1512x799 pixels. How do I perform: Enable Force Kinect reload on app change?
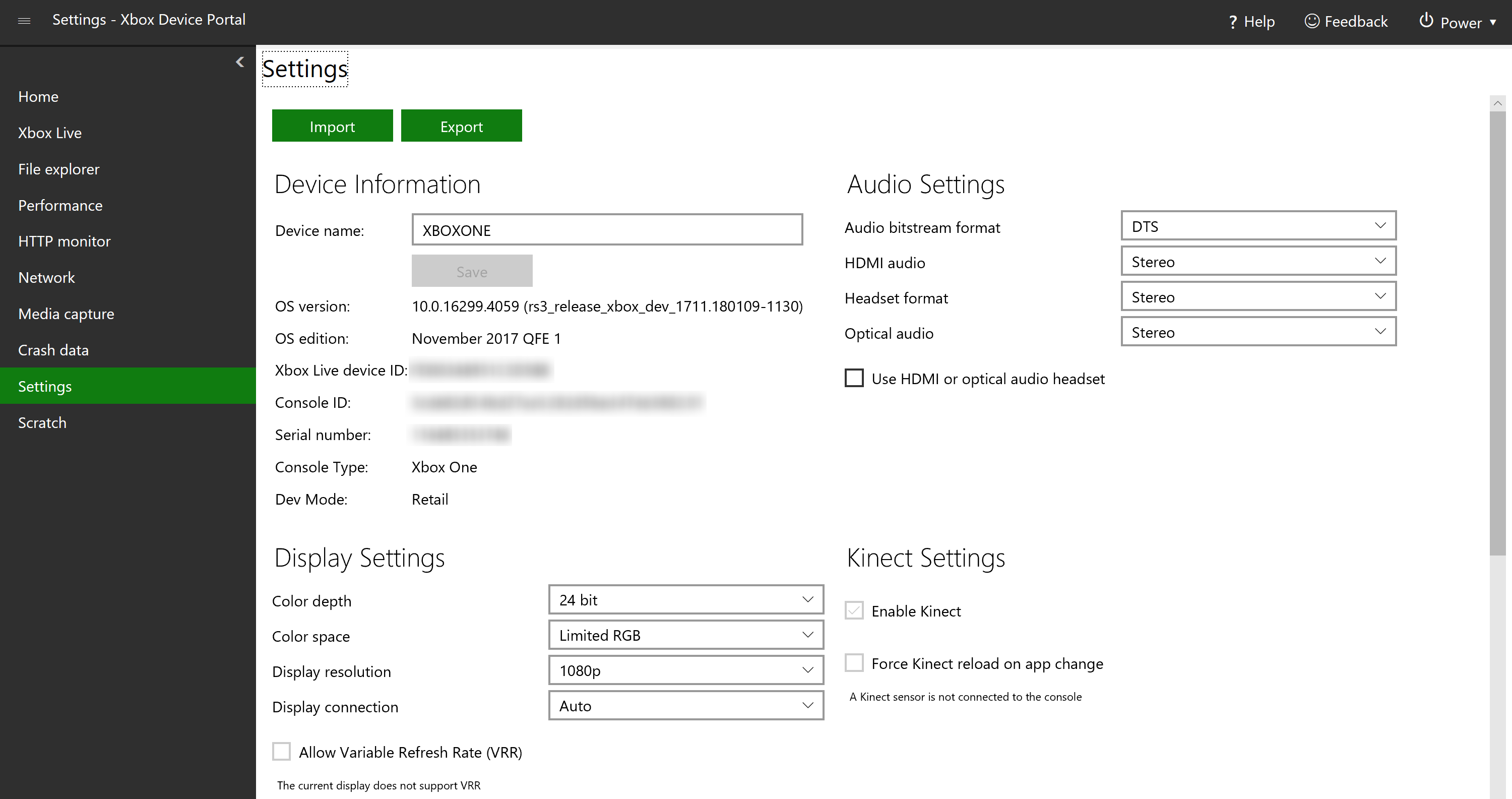855,663
